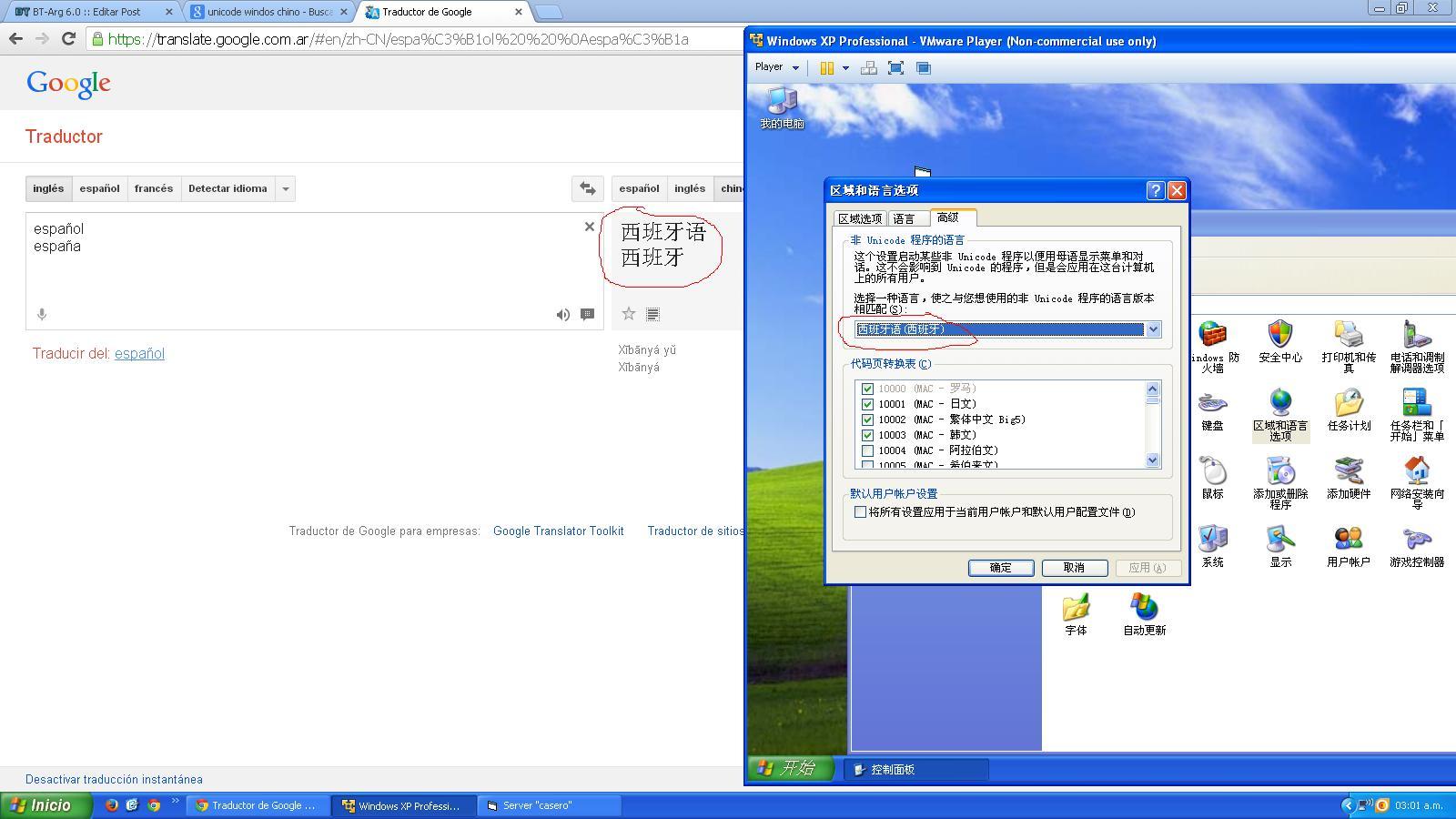The width and height of the screenshot is (1456, 819).
Task: Uncheck 10000 (MAC - 罗马) code page
Action: (867, 389)
